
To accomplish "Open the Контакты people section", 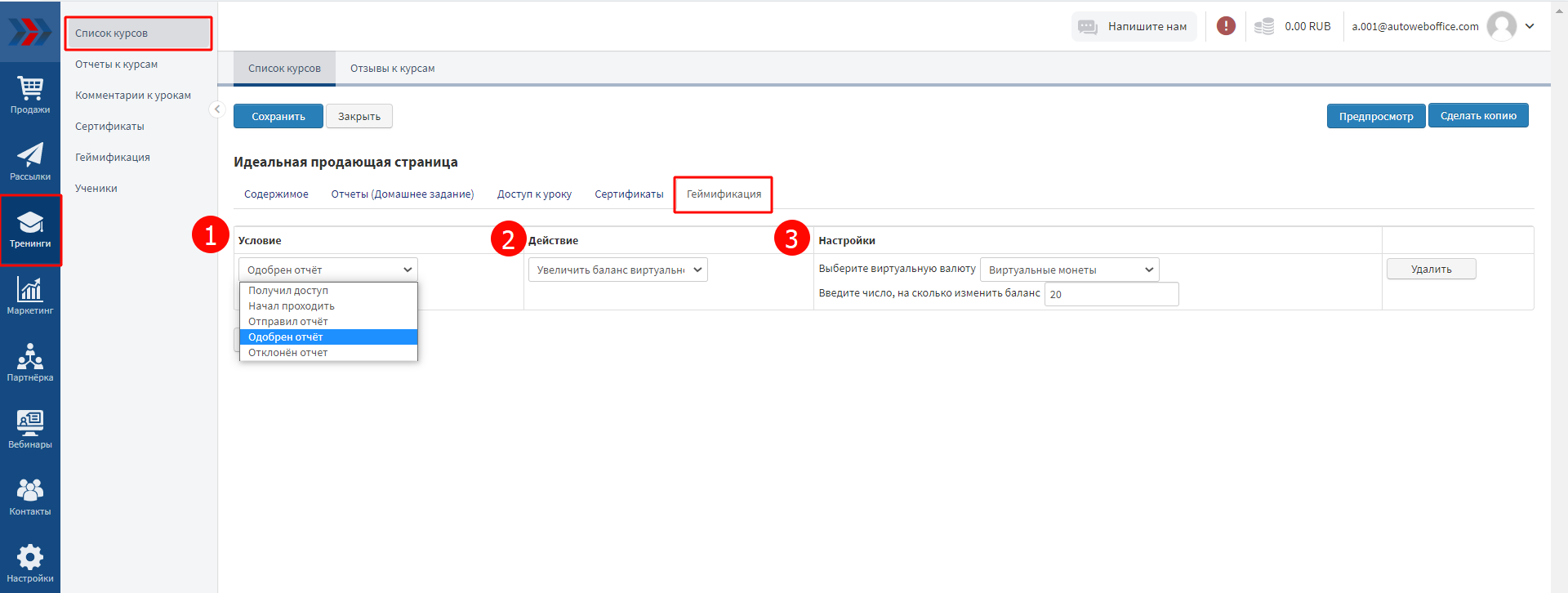I will point(30,496).
